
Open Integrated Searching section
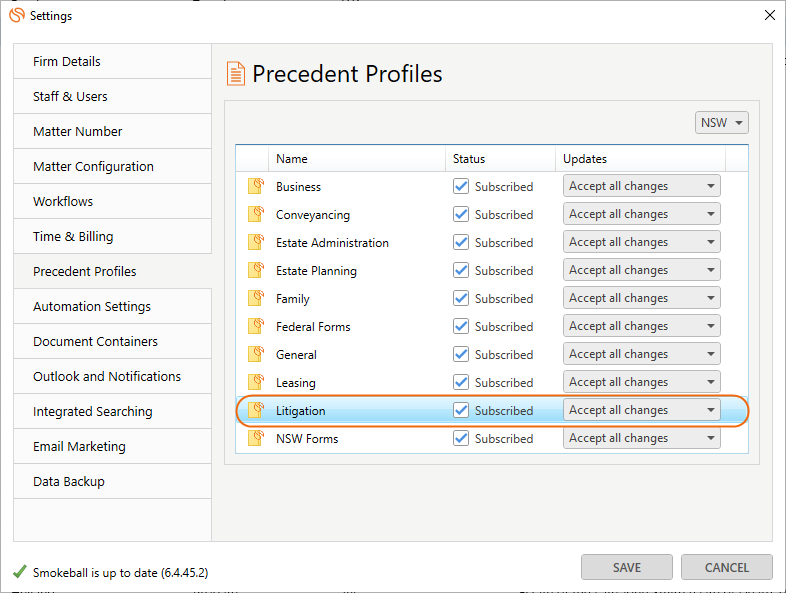click(112, 412)
